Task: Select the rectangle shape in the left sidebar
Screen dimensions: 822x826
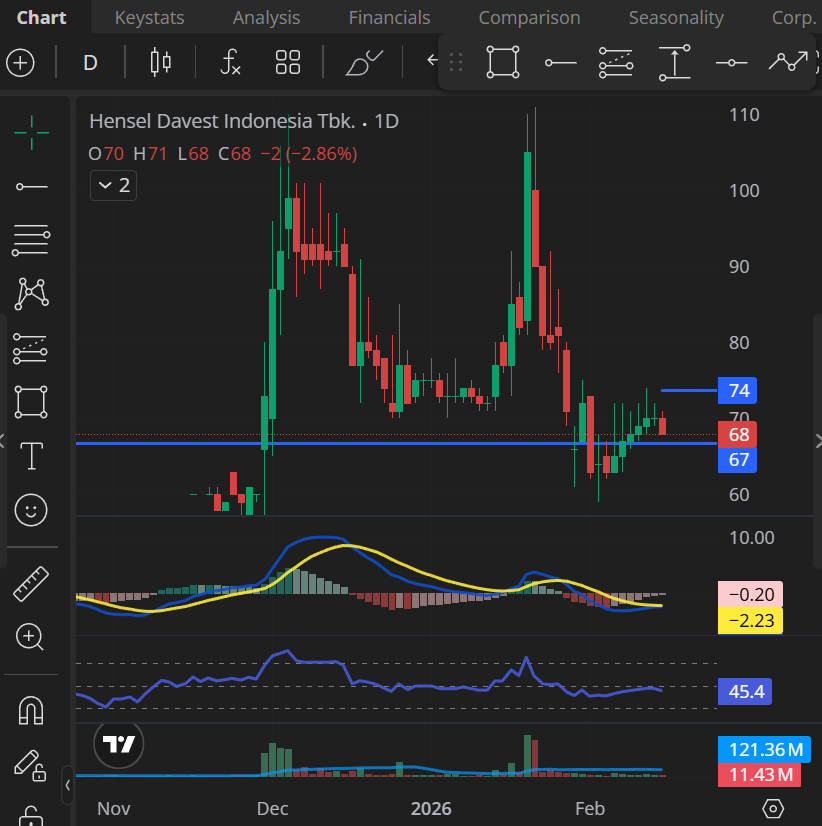Action: tap(32, 402)
